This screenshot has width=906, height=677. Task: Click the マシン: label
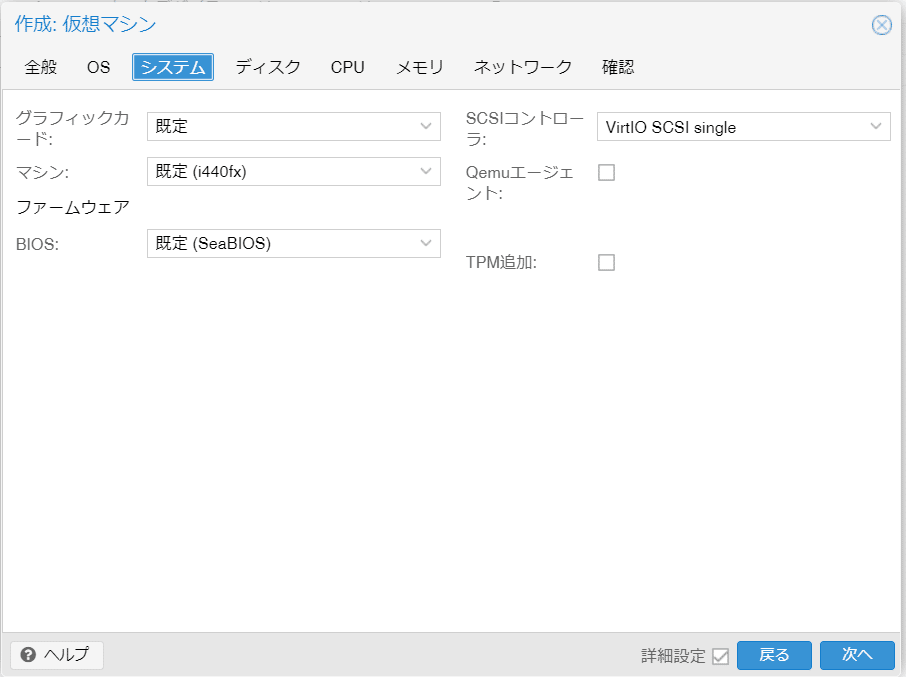tap(43, 172)
